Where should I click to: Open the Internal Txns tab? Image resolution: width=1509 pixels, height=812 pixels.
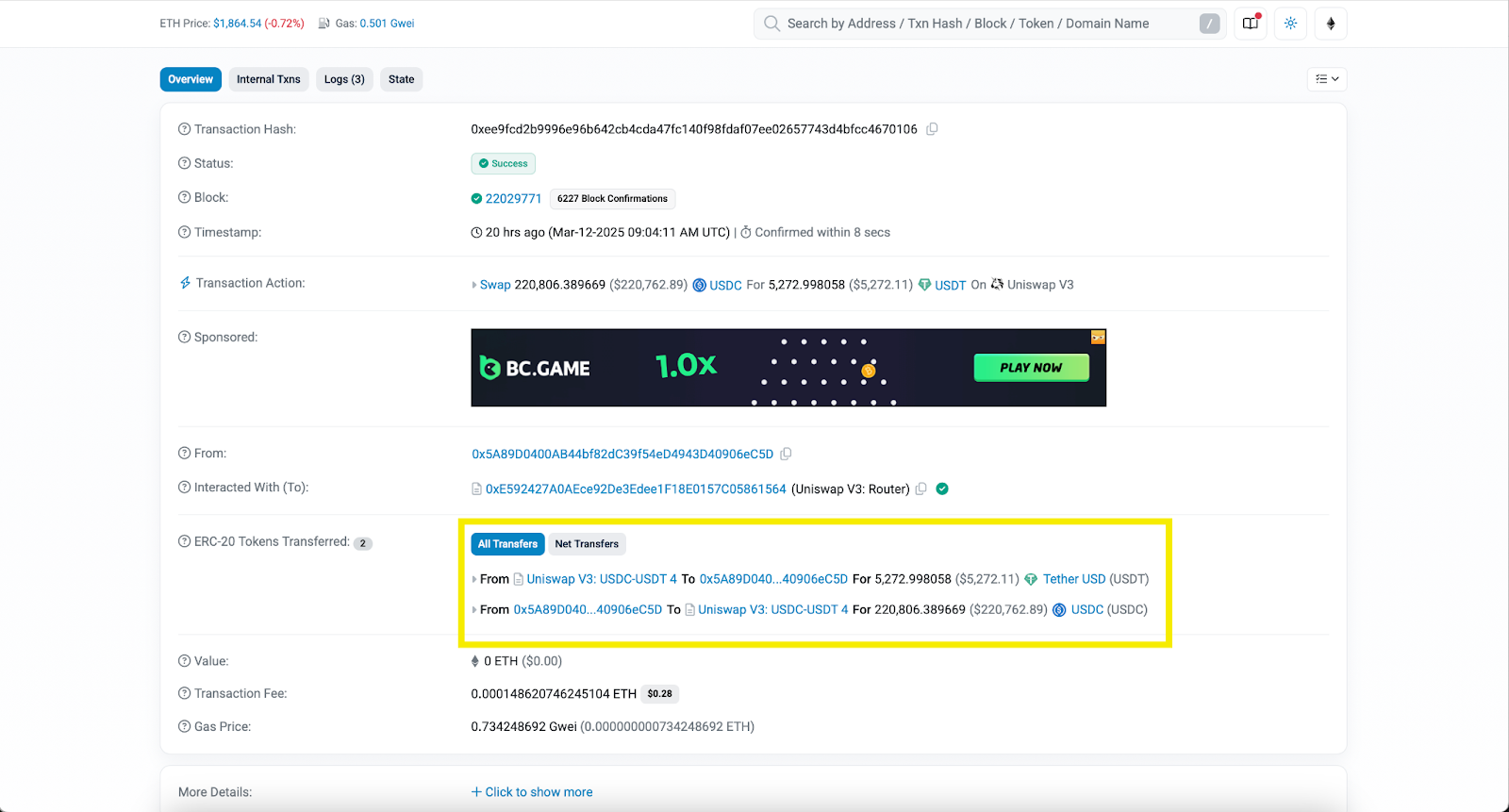tap(269, 79)
